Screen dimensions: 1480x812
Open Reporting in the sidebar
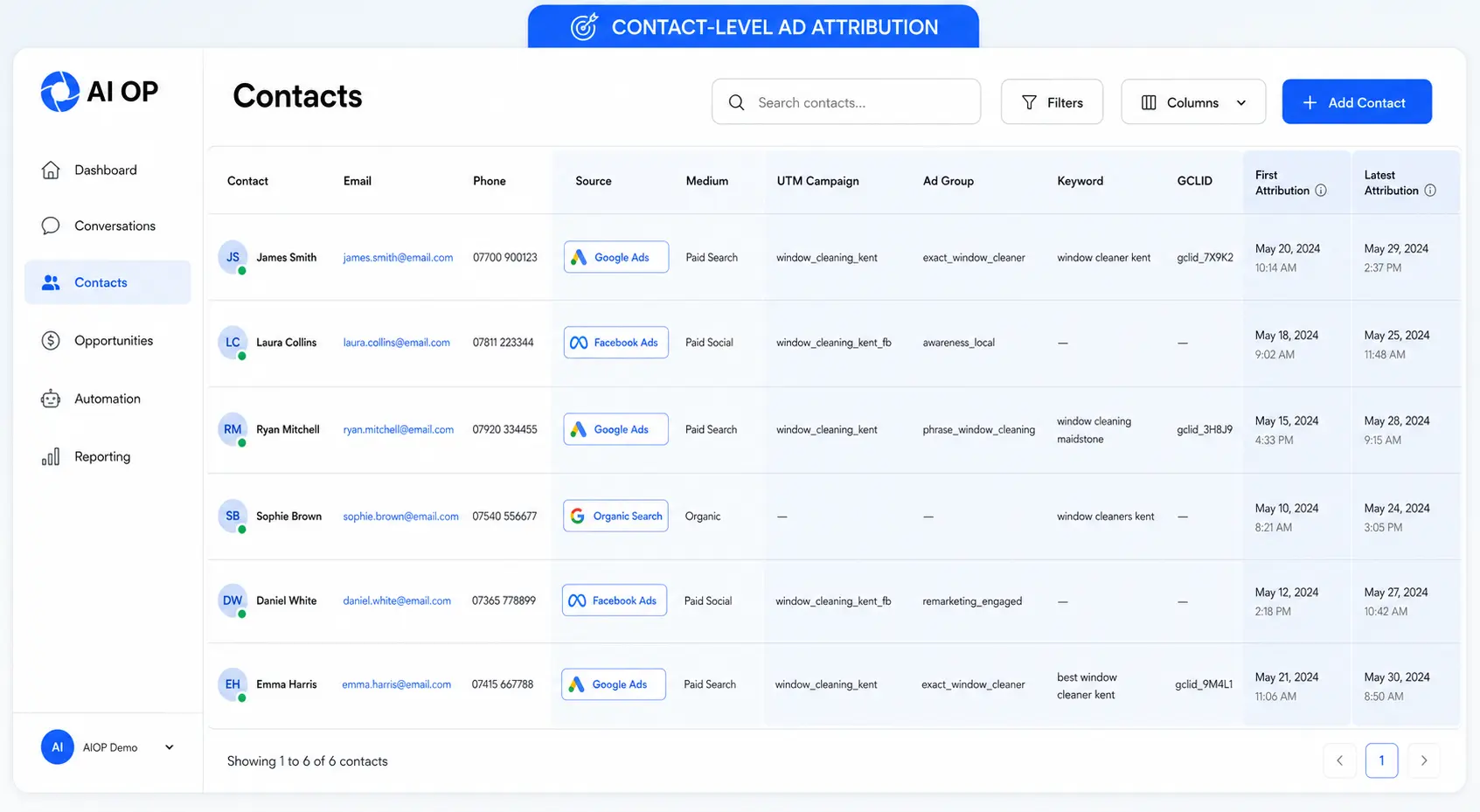coord(102,456)
